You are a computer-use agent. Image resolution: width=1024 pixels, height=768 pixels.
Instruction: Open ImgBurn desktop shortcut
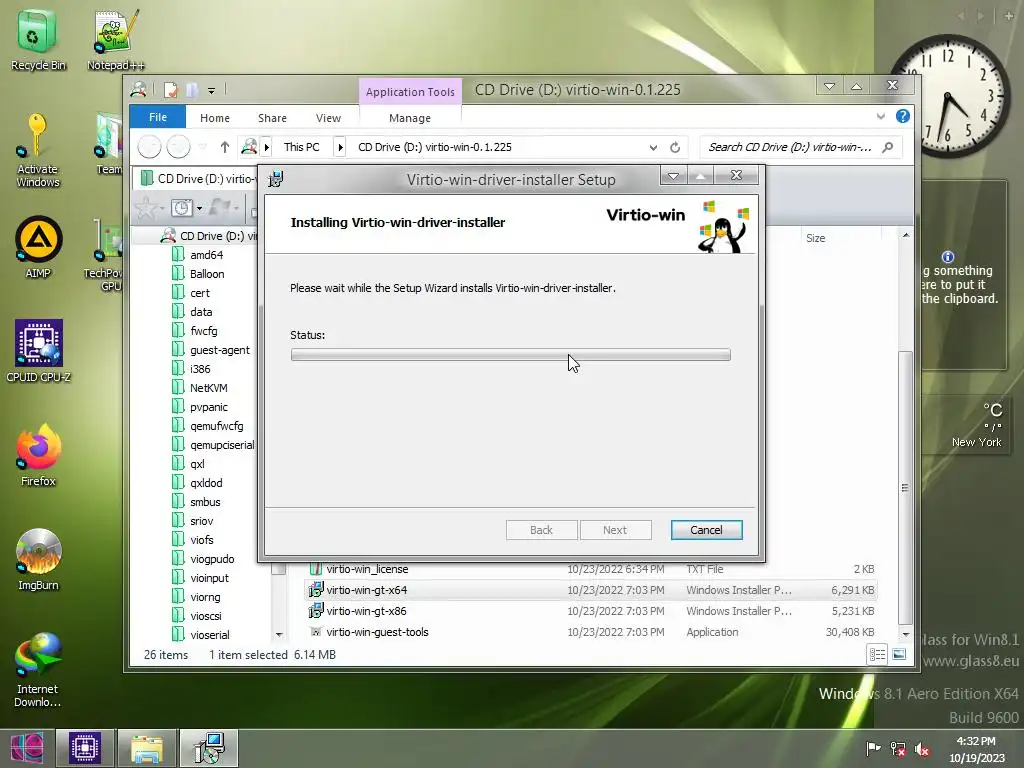(38, 559)
